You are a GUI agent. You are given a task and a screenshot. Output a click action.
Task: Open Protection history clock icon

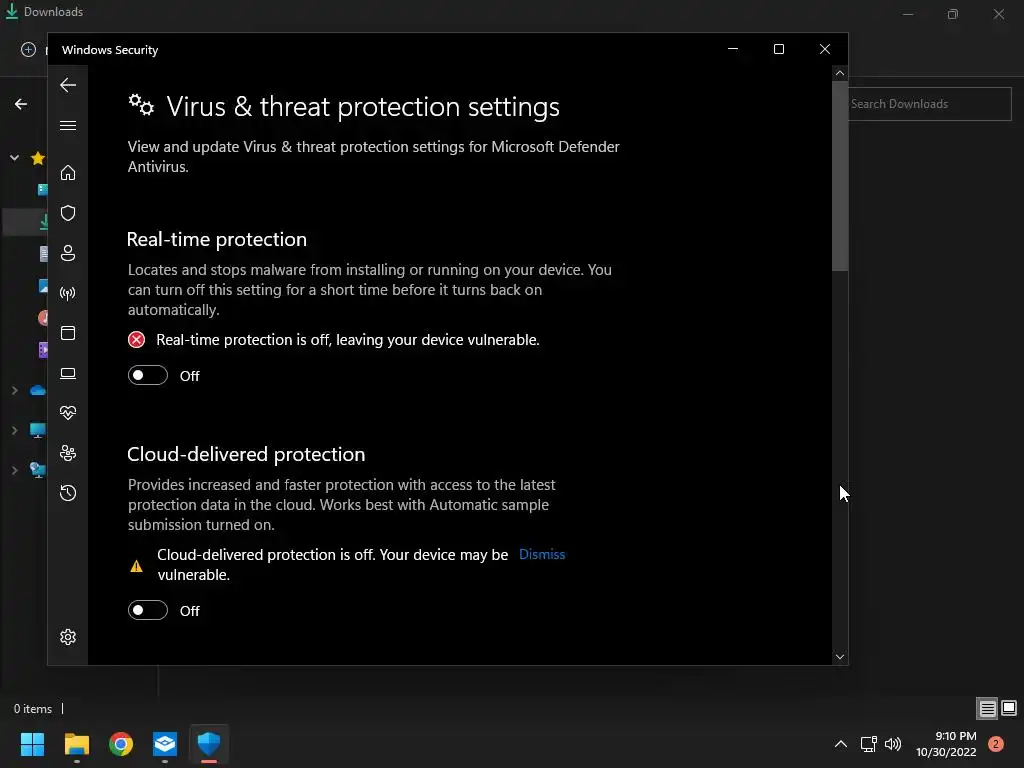click(68, 492)
